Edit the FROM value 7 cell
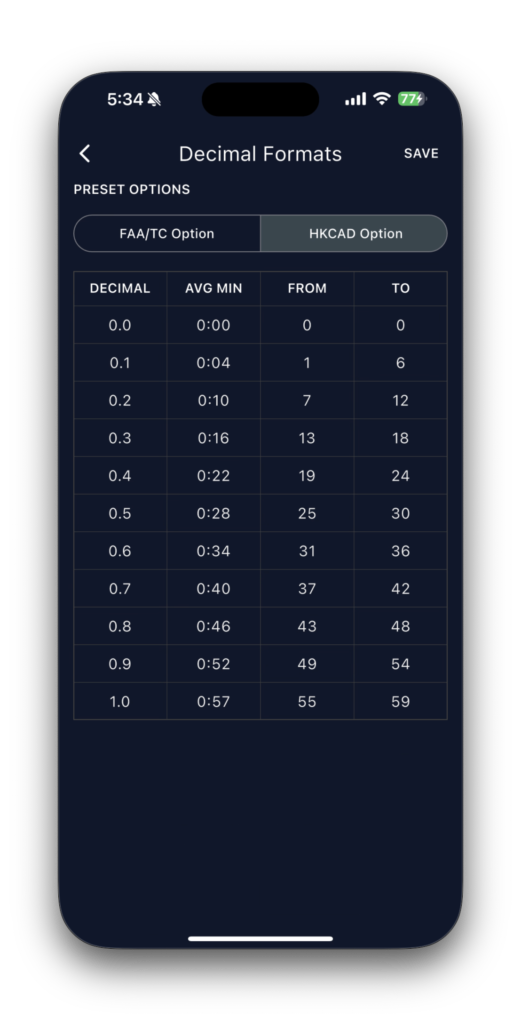Viewport: 521px width, 1024px height. (307, 400)
